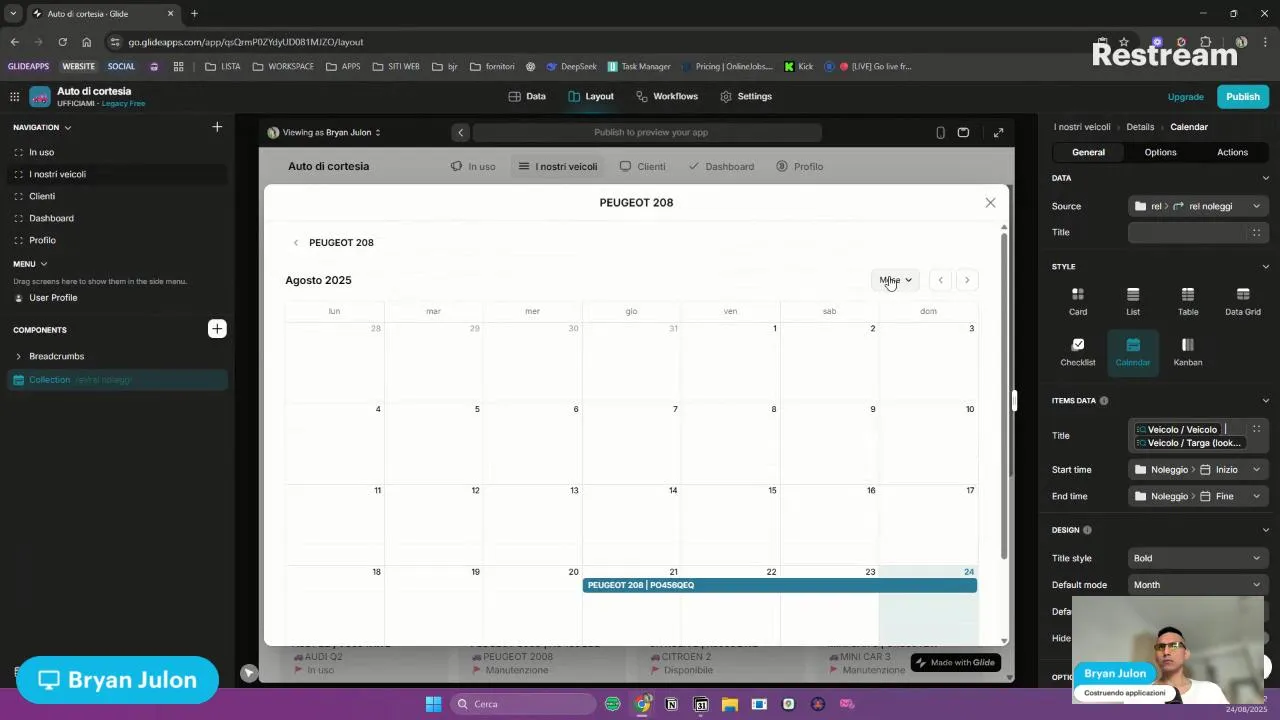Go to previous calendar month
The height and width of the screenshot is (720, 1280).
pyautogui.click(x=941, y=280)
